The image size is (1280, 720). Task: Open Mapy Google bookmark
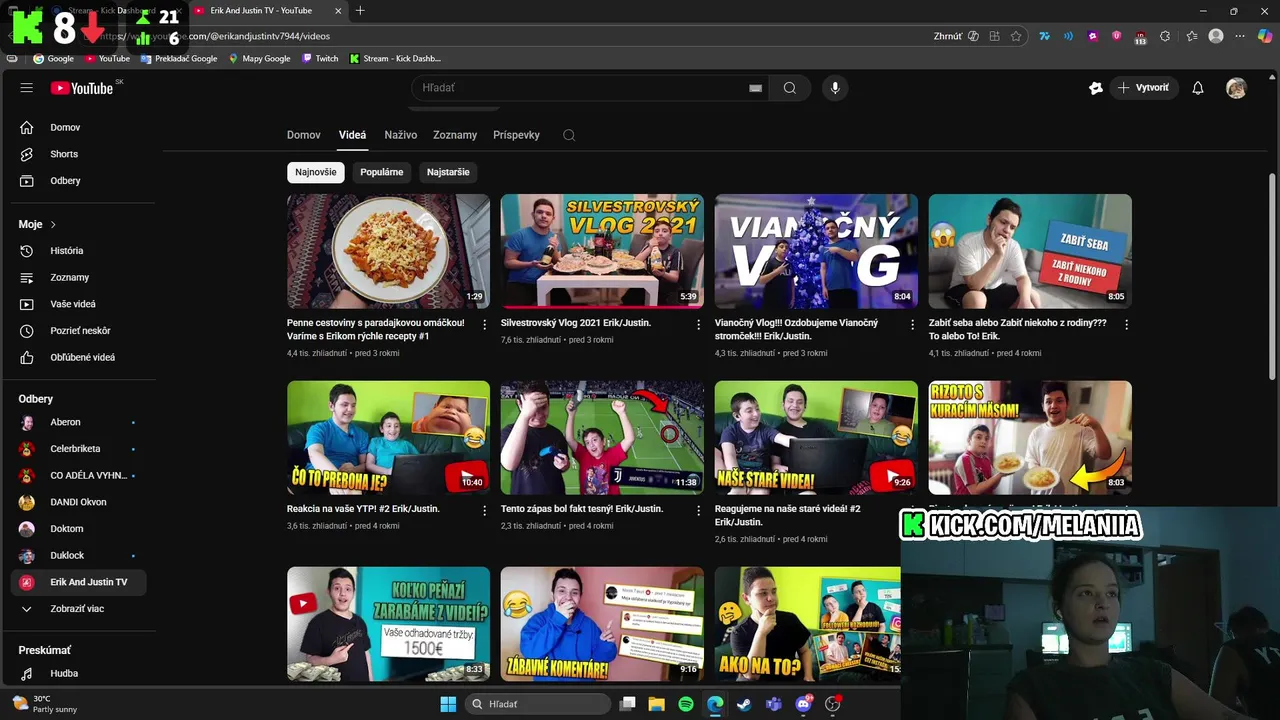coord(260,59)
